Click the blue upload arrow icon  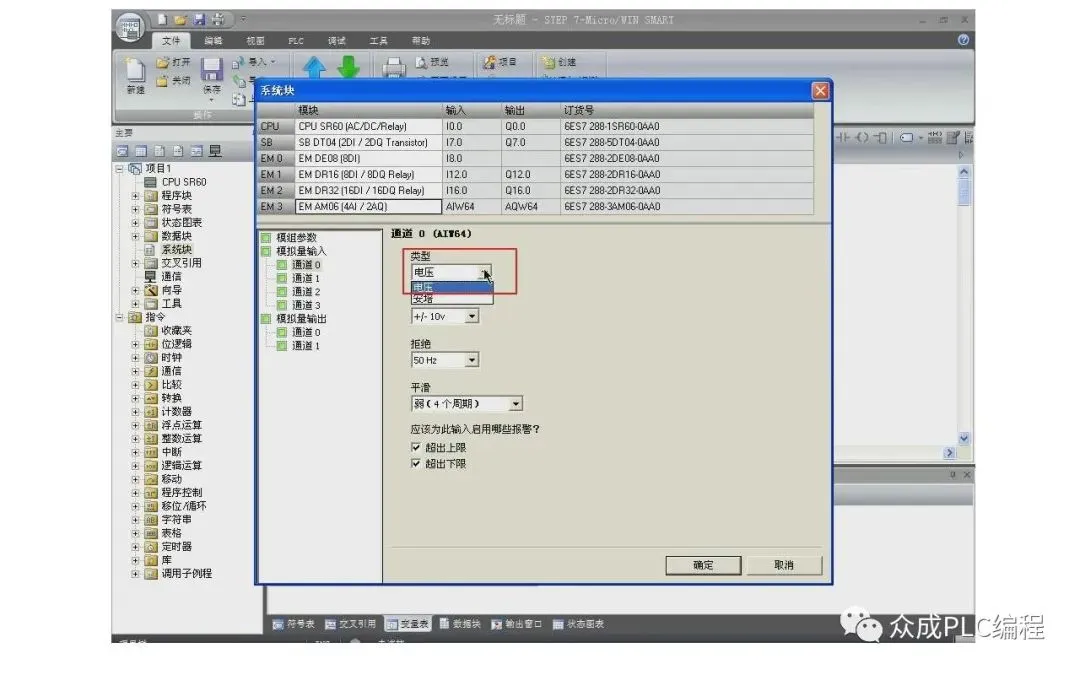point(314,68)
